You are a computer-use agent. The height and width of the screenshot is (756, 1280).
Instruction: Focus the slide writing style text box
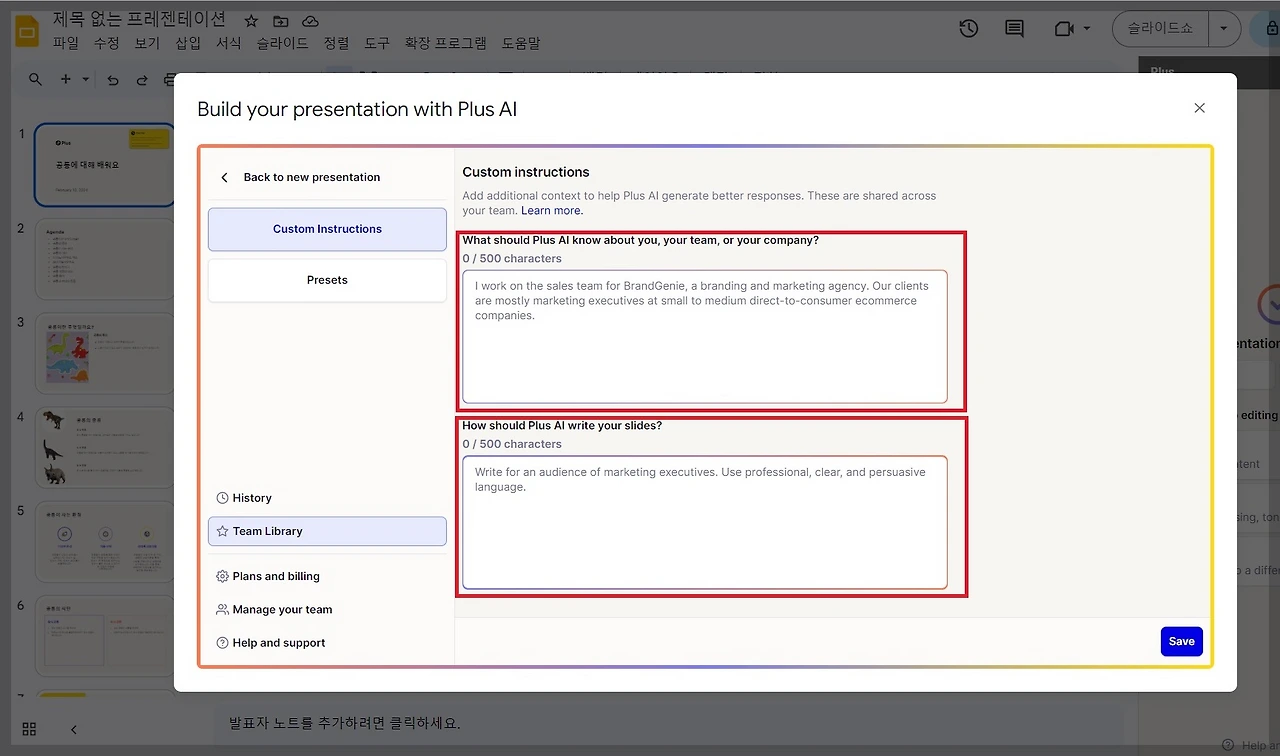pyautogui.click(x=705, y=523)
